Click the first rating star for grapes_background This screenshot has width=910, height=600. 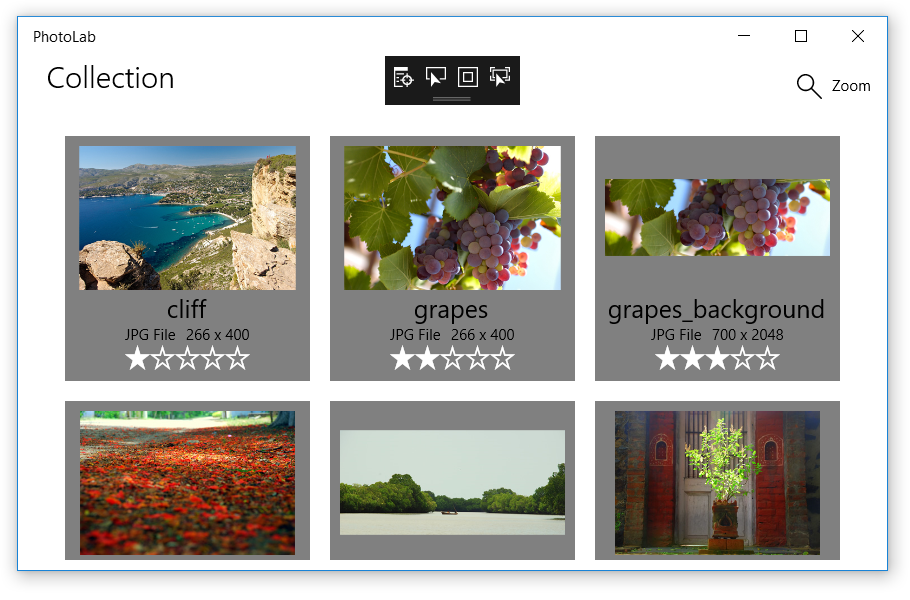pyautogui.click(x=667, y=357)
